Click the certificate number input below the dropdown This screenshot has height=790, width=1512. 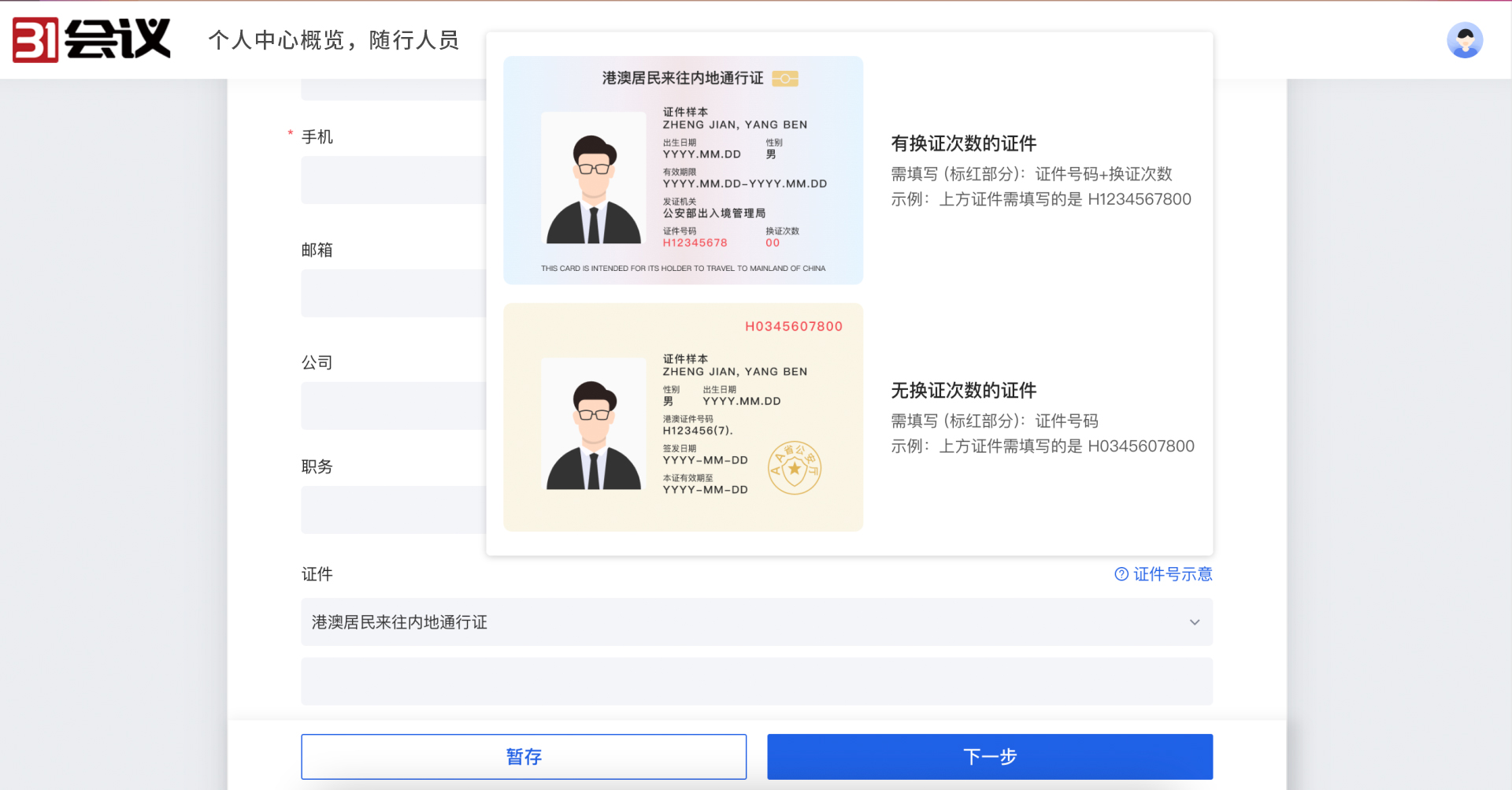(756, 681)
